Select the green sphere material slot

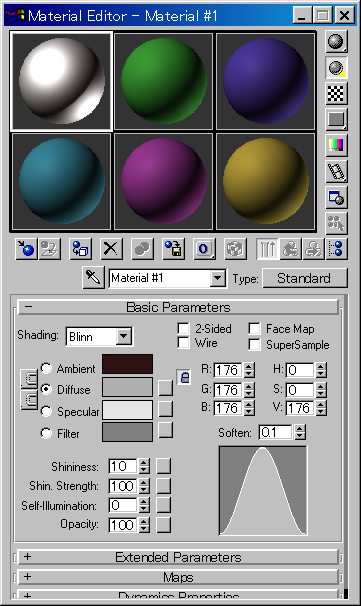163,81
